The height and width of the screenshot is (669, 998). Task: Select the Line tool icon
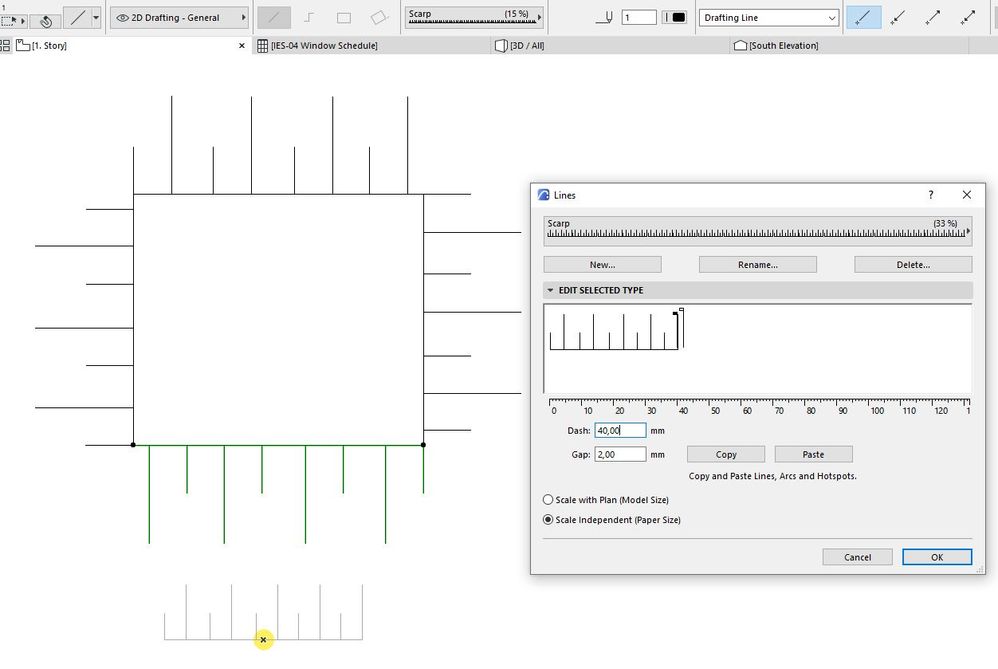pos(78,18)
